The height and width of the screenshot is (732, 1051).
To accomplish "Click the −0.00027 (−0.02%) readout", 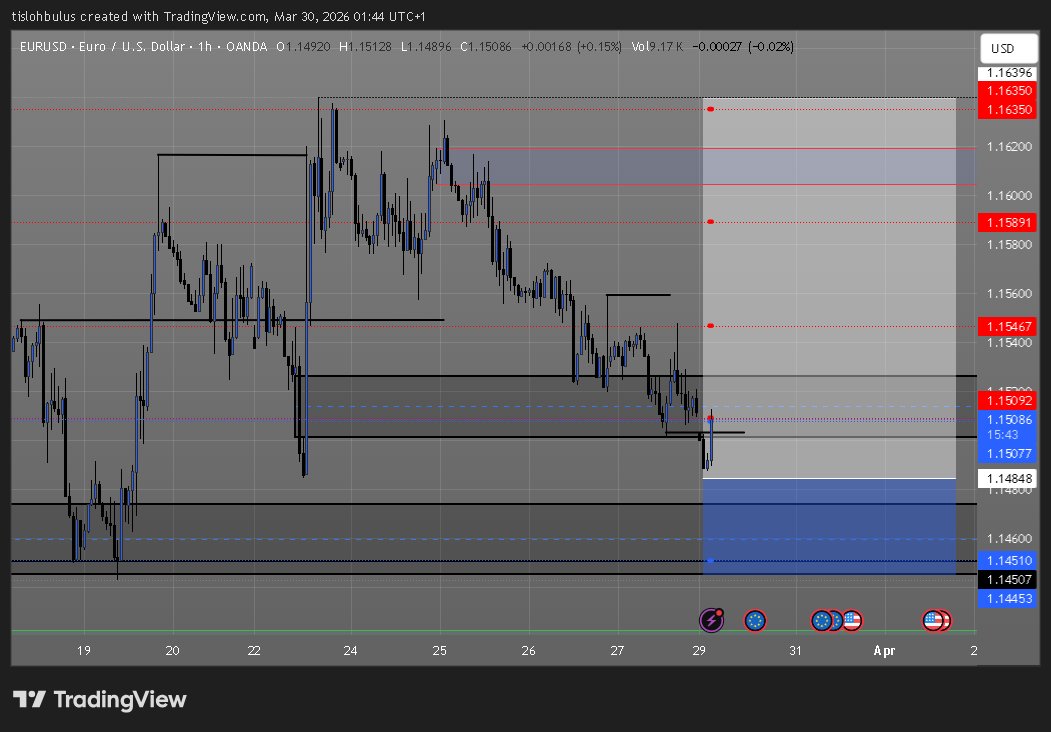I will [743, 46].
